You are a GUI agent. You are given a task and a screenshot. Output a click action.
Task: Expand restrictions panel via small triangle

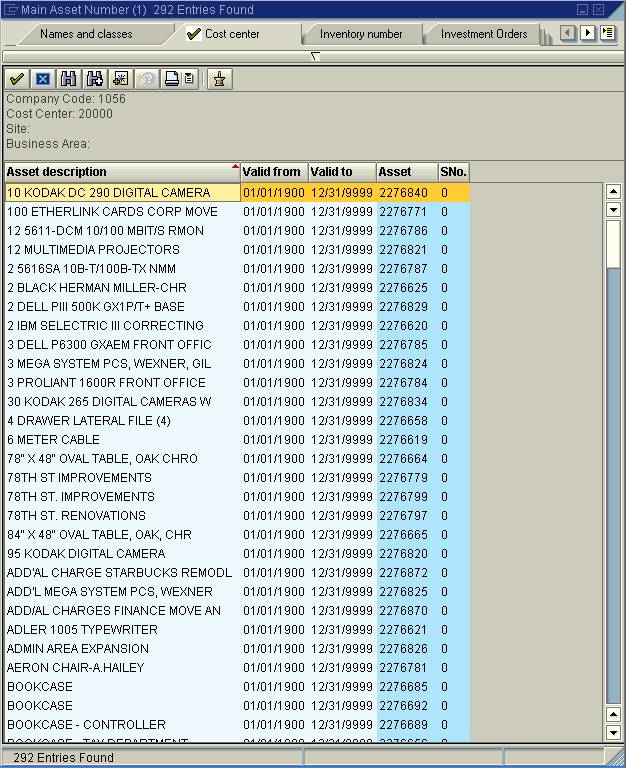tap(315, 56)
